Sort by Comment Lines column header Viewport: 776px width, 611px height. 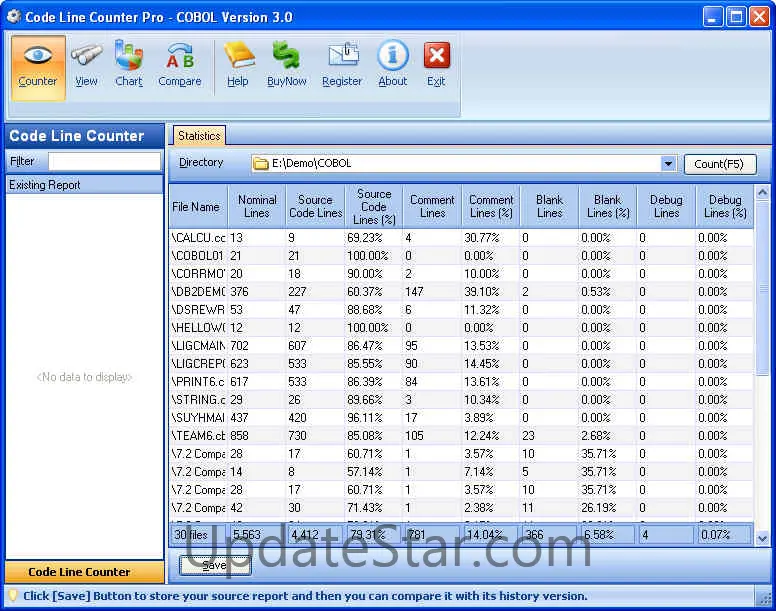pyautogui.click(x=432, y=206)
